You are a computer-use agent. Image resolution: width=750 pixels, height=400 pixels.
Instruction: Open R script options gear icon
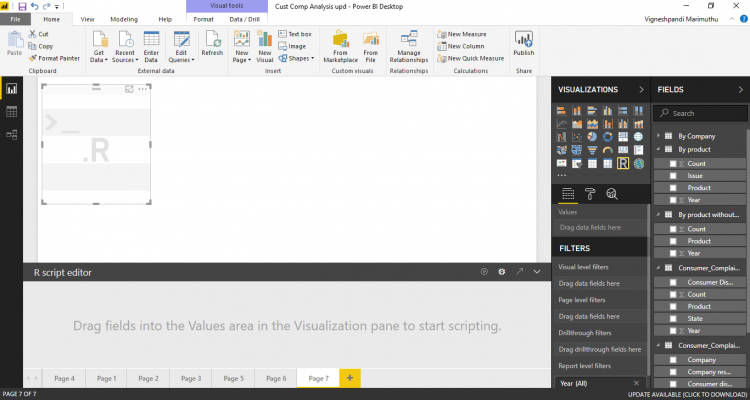pyautogui.click(x=501, y=271)
